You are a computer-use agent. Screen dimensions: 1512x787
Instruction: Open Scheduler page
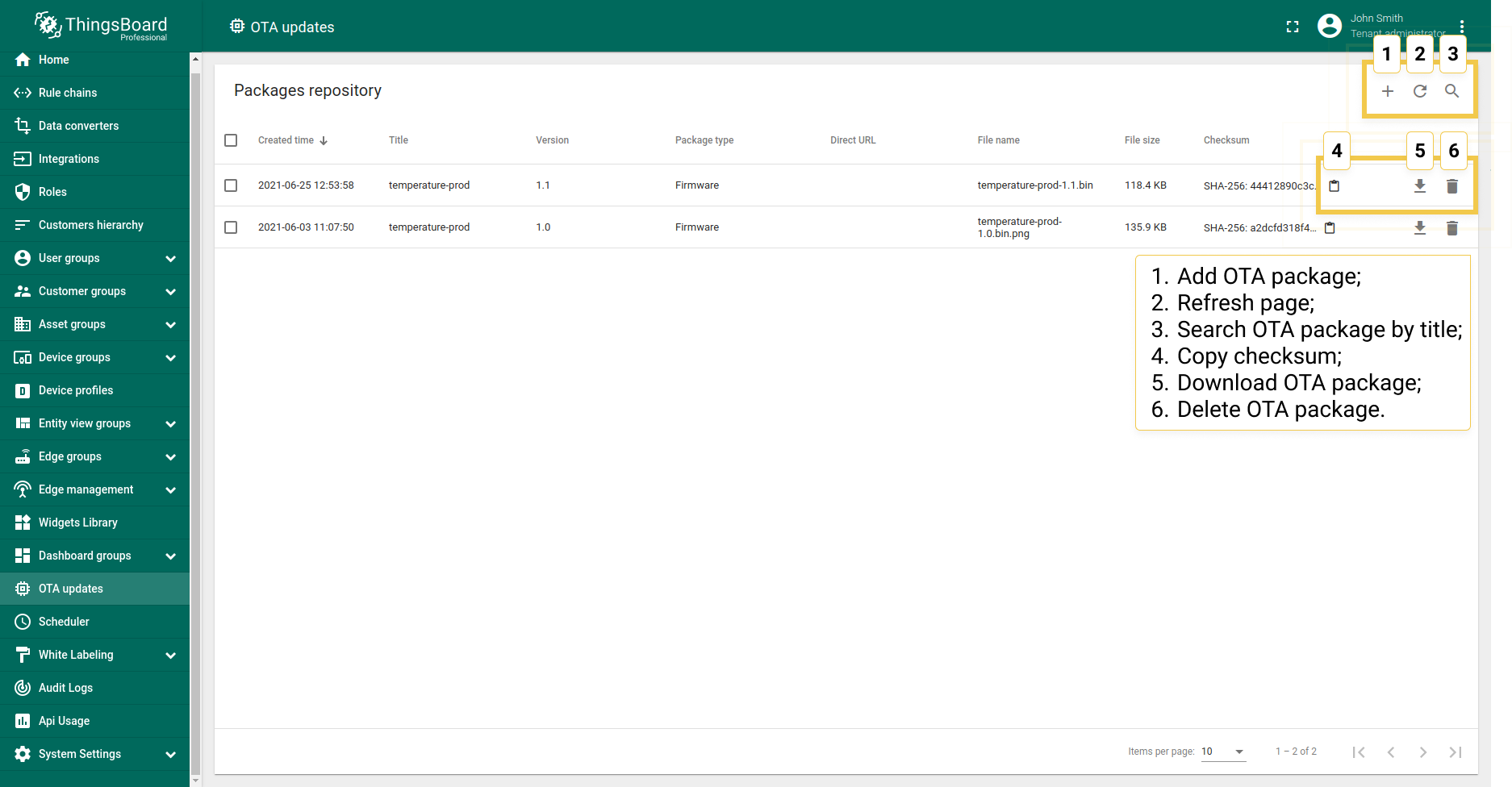click(x=94, y=622)
